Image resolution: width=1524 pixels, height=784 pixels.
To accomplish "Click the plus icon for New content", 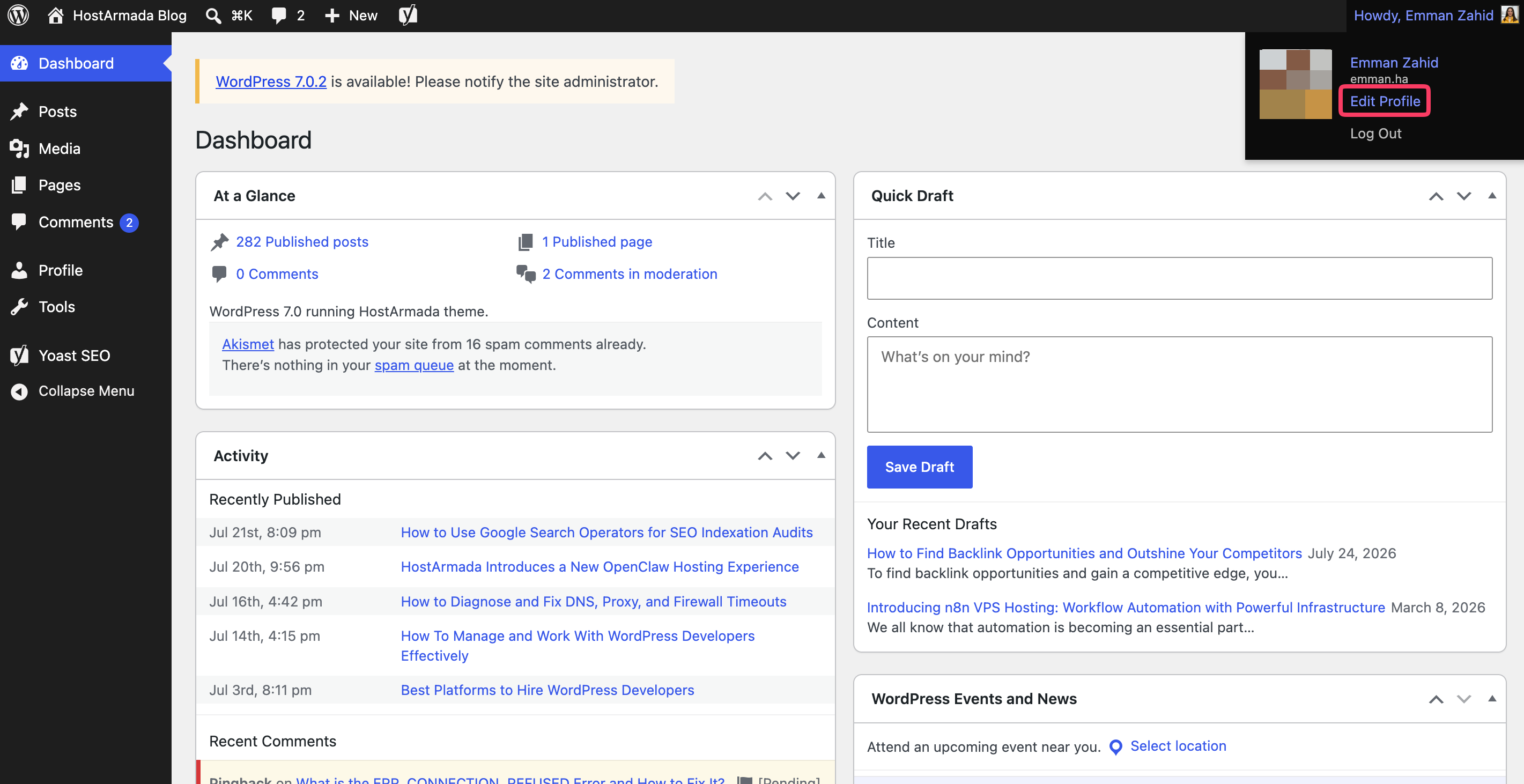I will coord(332,16).
